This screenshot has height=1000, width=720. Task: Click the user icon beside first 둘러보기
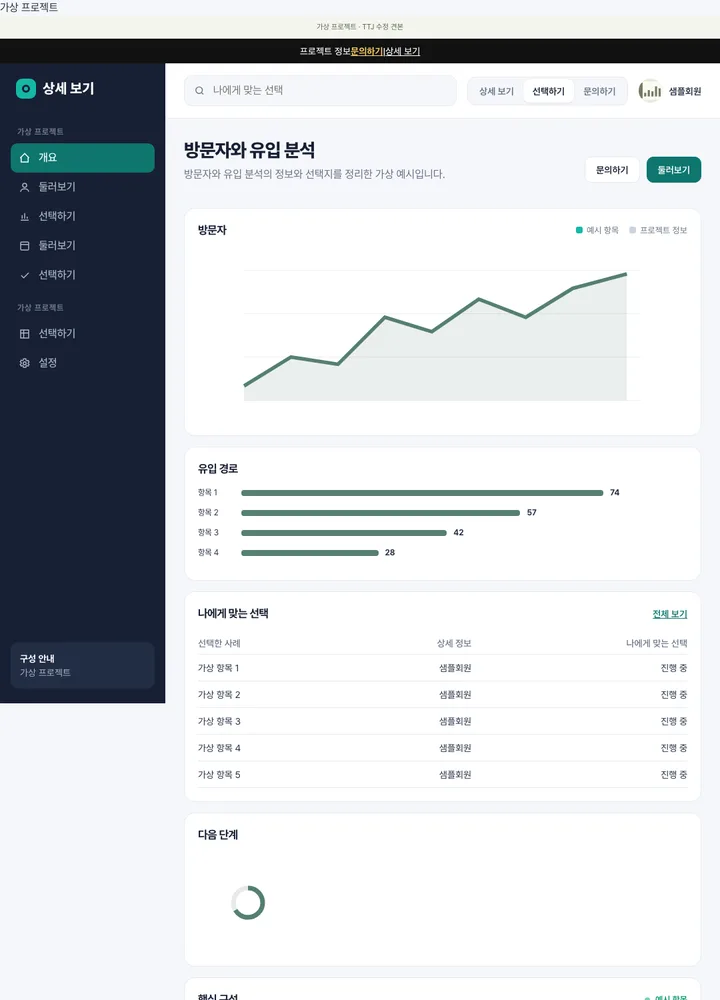point(24,187)
